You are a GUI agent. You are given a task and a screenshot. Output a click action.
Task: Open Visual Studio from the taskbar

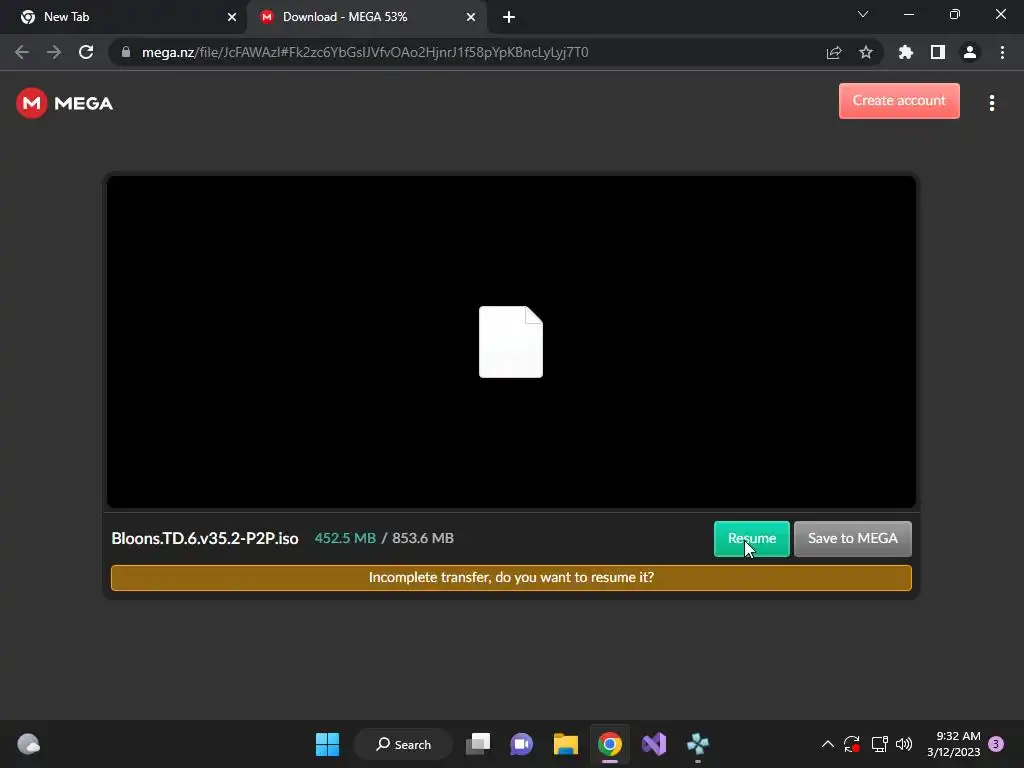(654, 744)
